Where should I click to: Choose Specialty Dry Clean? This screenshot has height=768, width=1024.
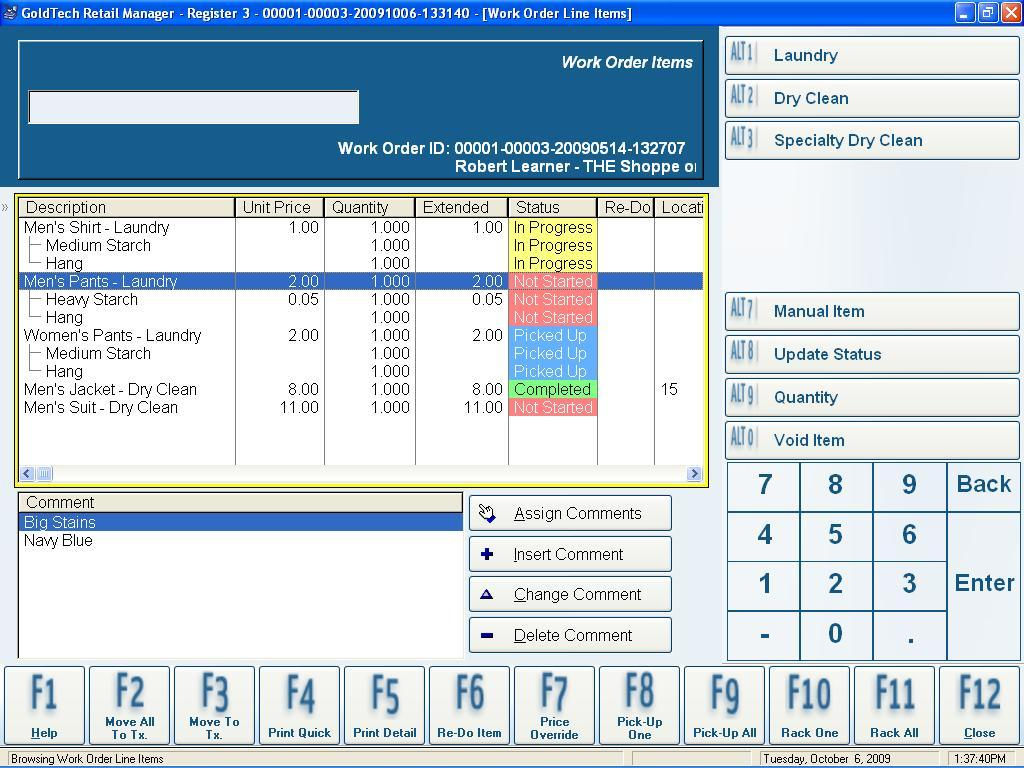(870, 140)
